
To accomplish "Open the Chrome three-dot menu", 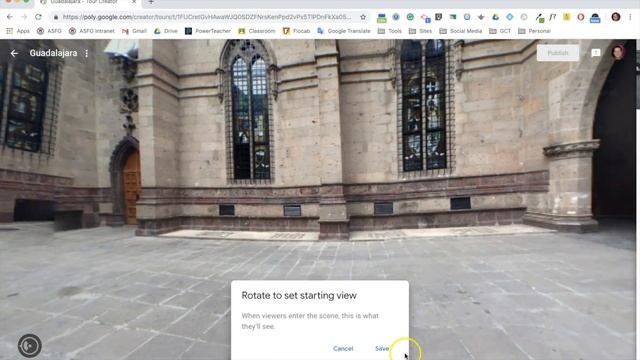I will (x=630, y=17).
